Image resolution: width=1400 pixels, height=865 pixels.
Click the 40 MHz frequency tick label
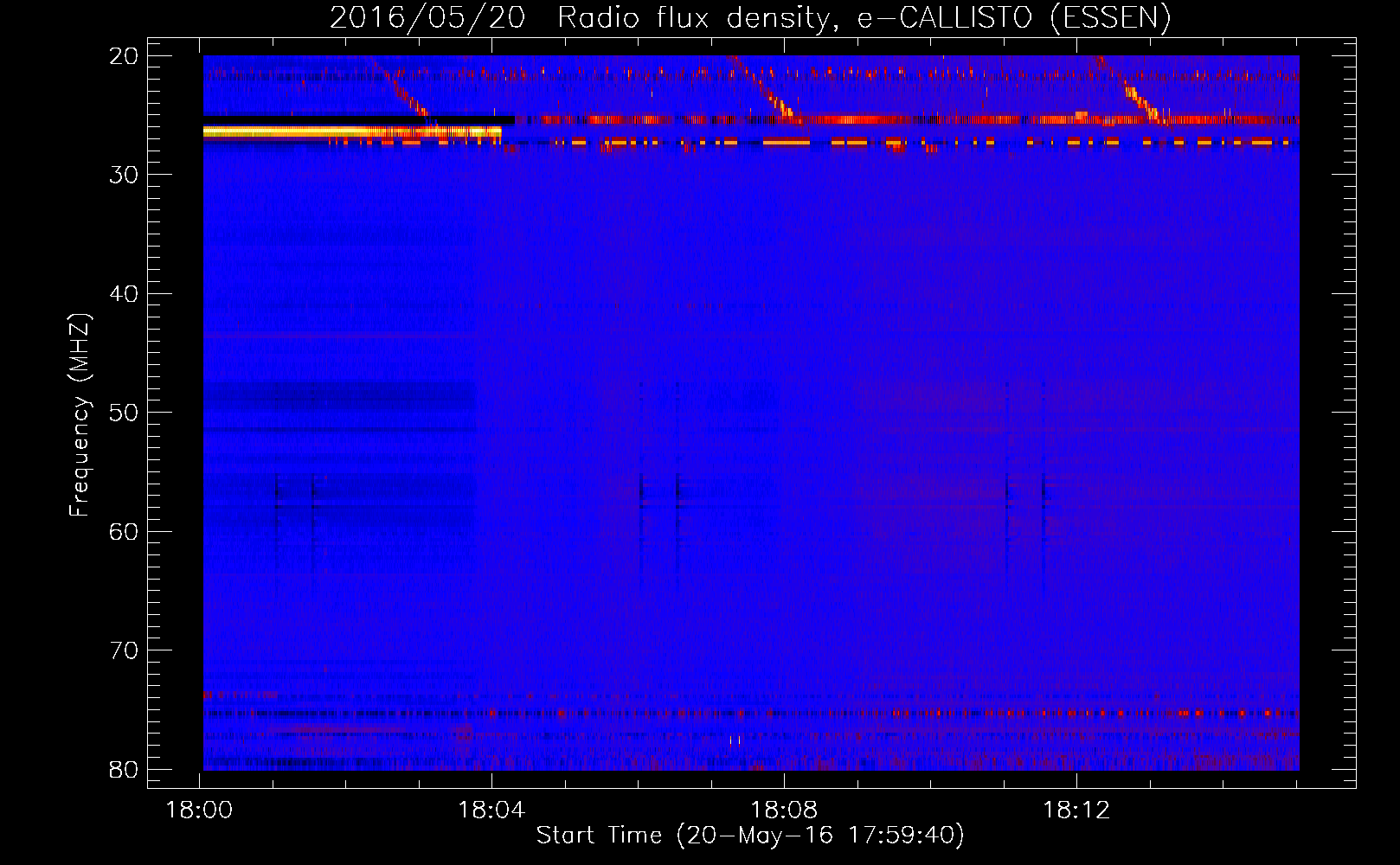coord(125,294)
